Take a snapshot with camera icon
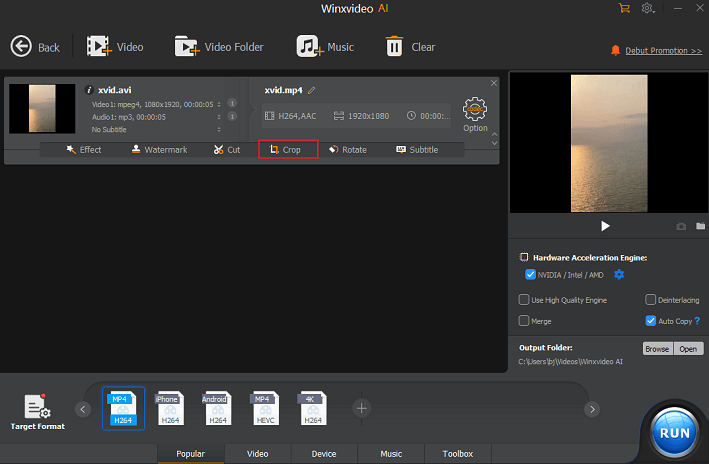Viewport: 709px width, 464px height. click(681, 226)
